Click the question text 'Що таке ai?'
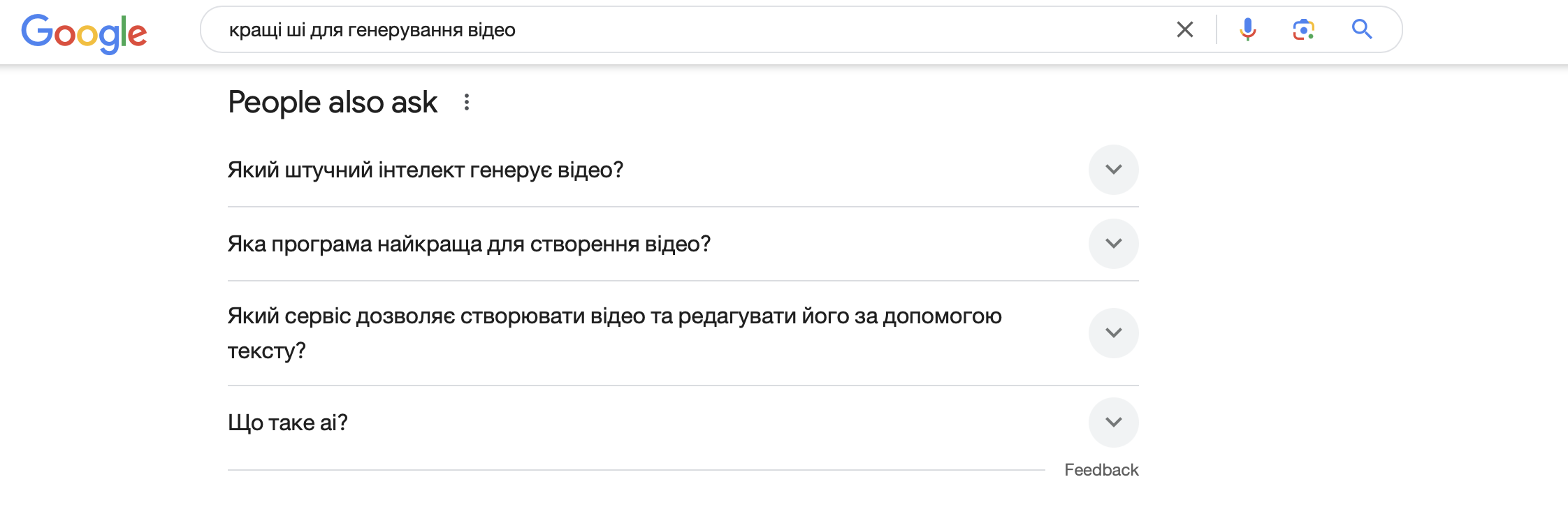 [288, 423]
